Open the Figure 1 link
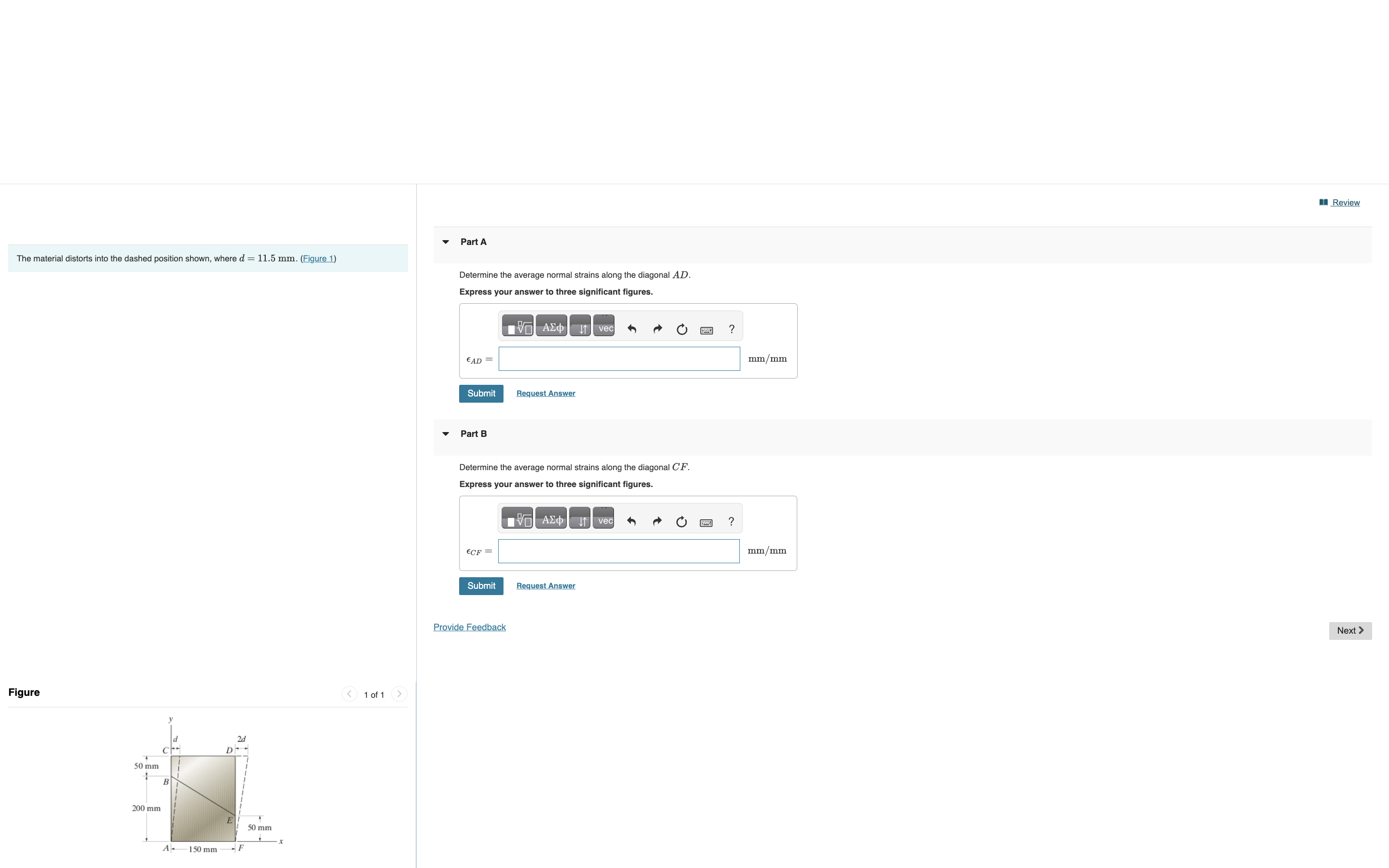This screenshot has width=1389, height=868. 318,259
